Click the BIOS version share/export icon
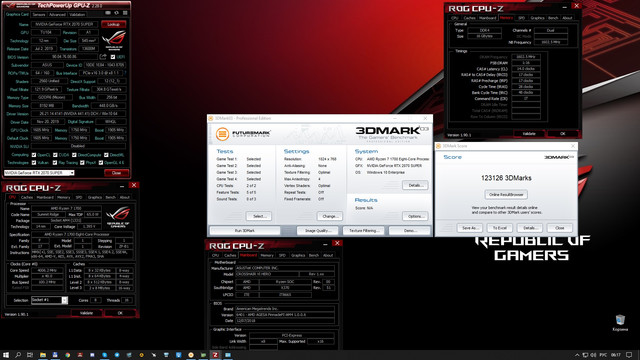The height and width of the screenshot is (360, 640). point(103,57)
